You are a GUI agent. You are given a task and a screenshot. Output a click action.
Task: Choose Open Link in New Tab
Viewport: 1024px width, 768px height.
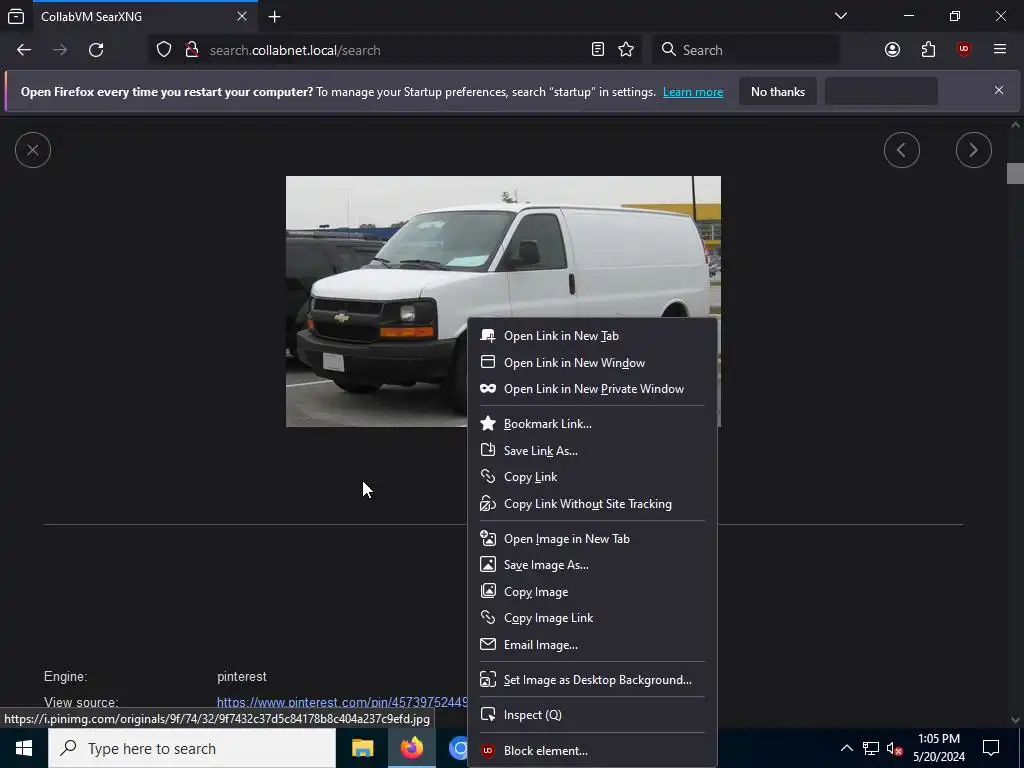pyautogui.click(x=592, y=336)
